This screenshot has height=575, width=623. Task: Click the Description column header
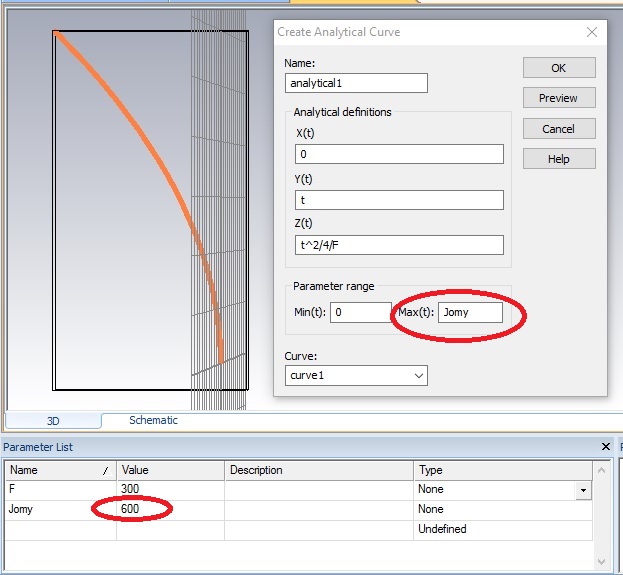319,470
